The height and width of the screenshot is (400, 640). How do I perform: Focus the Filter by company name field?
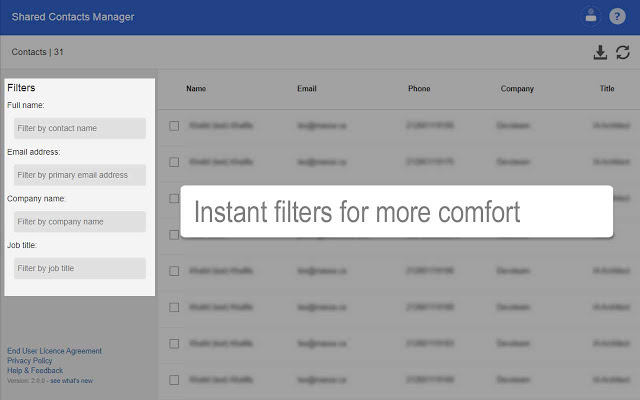click(80, 222)
